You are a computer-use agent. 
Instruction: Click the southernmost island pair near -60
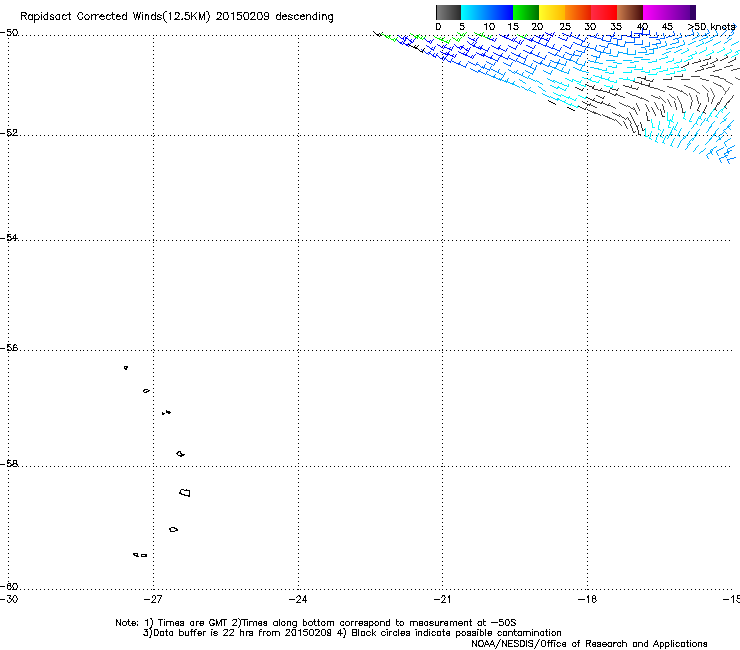[140, 555]
